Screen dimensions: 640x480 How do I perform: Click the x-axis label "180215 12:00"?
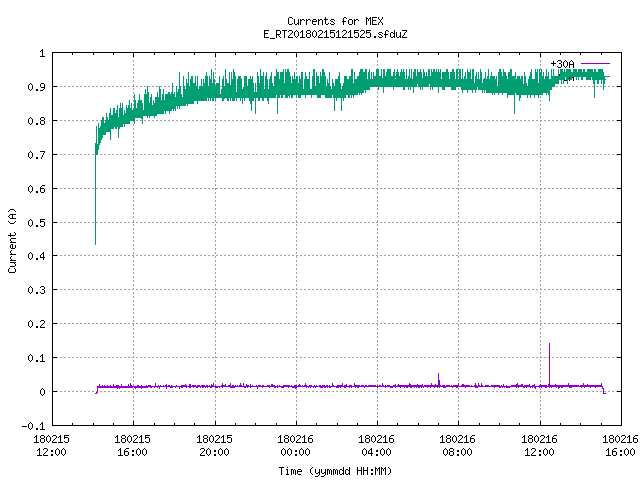51,445
